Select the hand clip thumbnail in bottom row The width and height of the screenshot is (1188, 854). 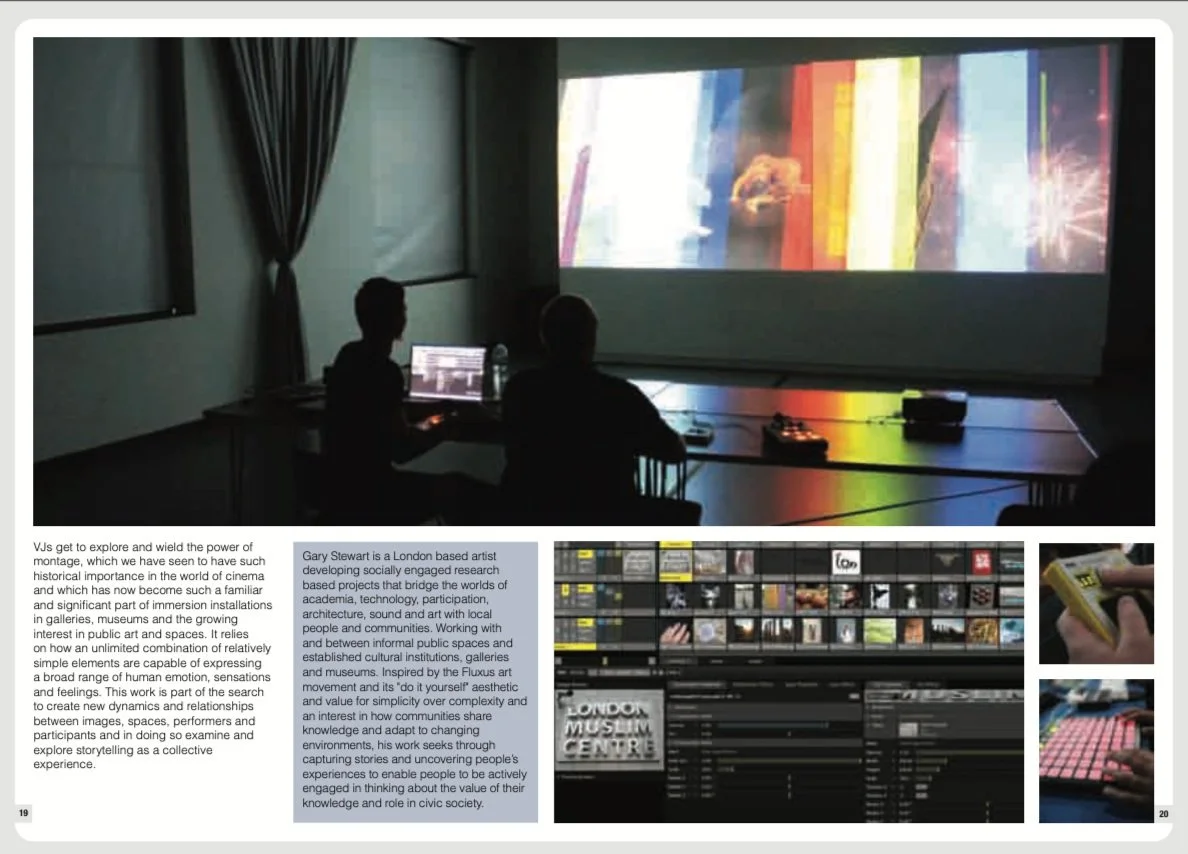pyautogui.click(x=676, y=631)
